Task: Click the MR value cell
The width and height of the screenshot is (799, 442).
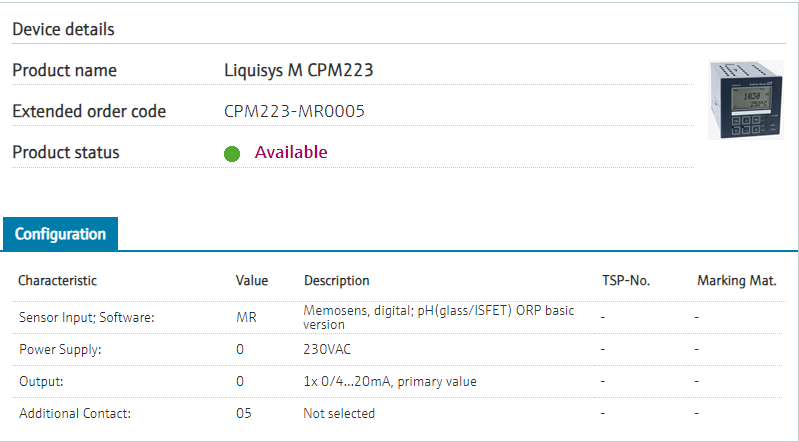Action: pos(245,317)
